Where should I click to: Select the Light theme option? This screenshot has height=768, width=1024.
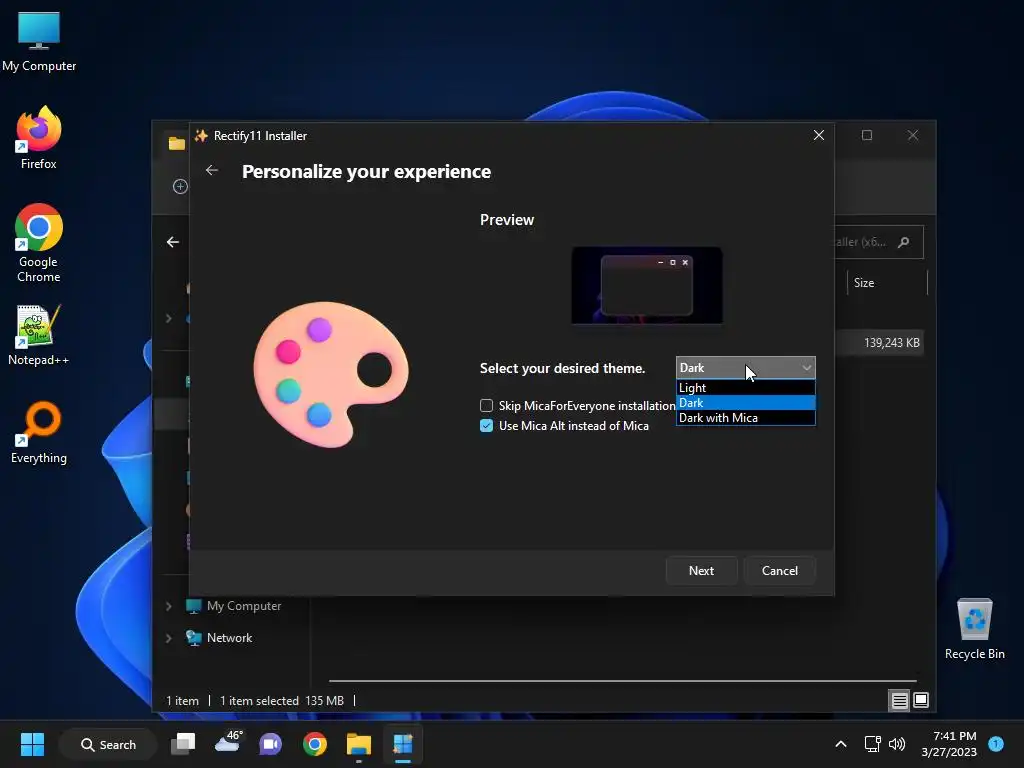coord(745,387)
